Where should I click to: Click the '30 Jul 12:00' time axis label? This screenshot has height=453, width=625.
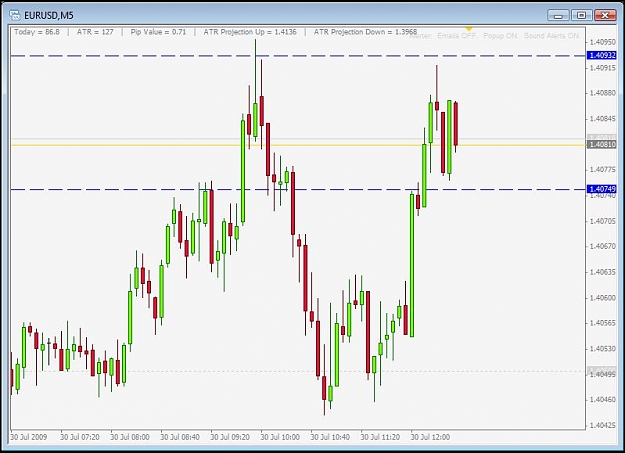pos(430,437)
